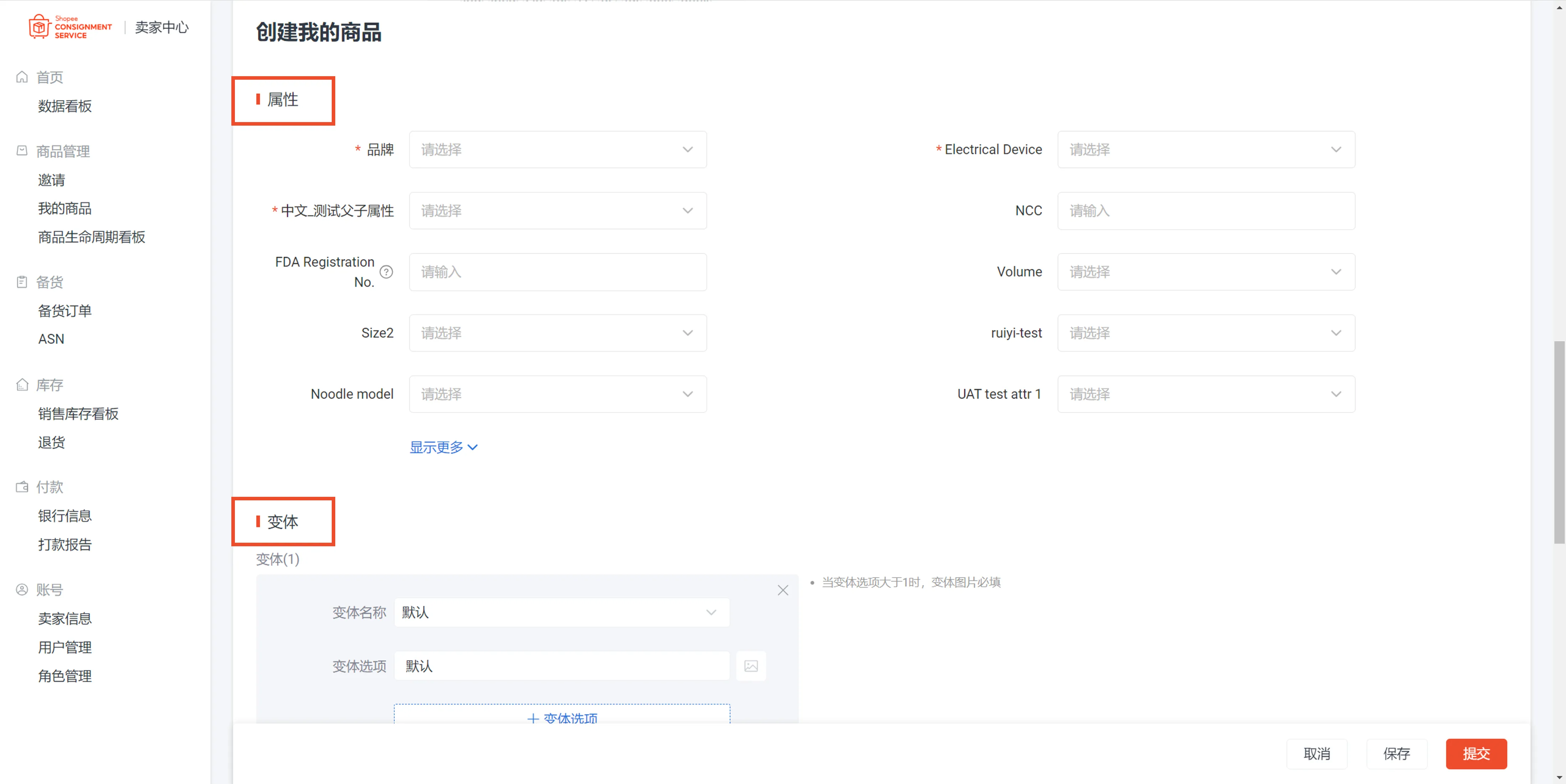Click the 提交 submit button
1566x784 pixels.
[x=1476, y=754]
